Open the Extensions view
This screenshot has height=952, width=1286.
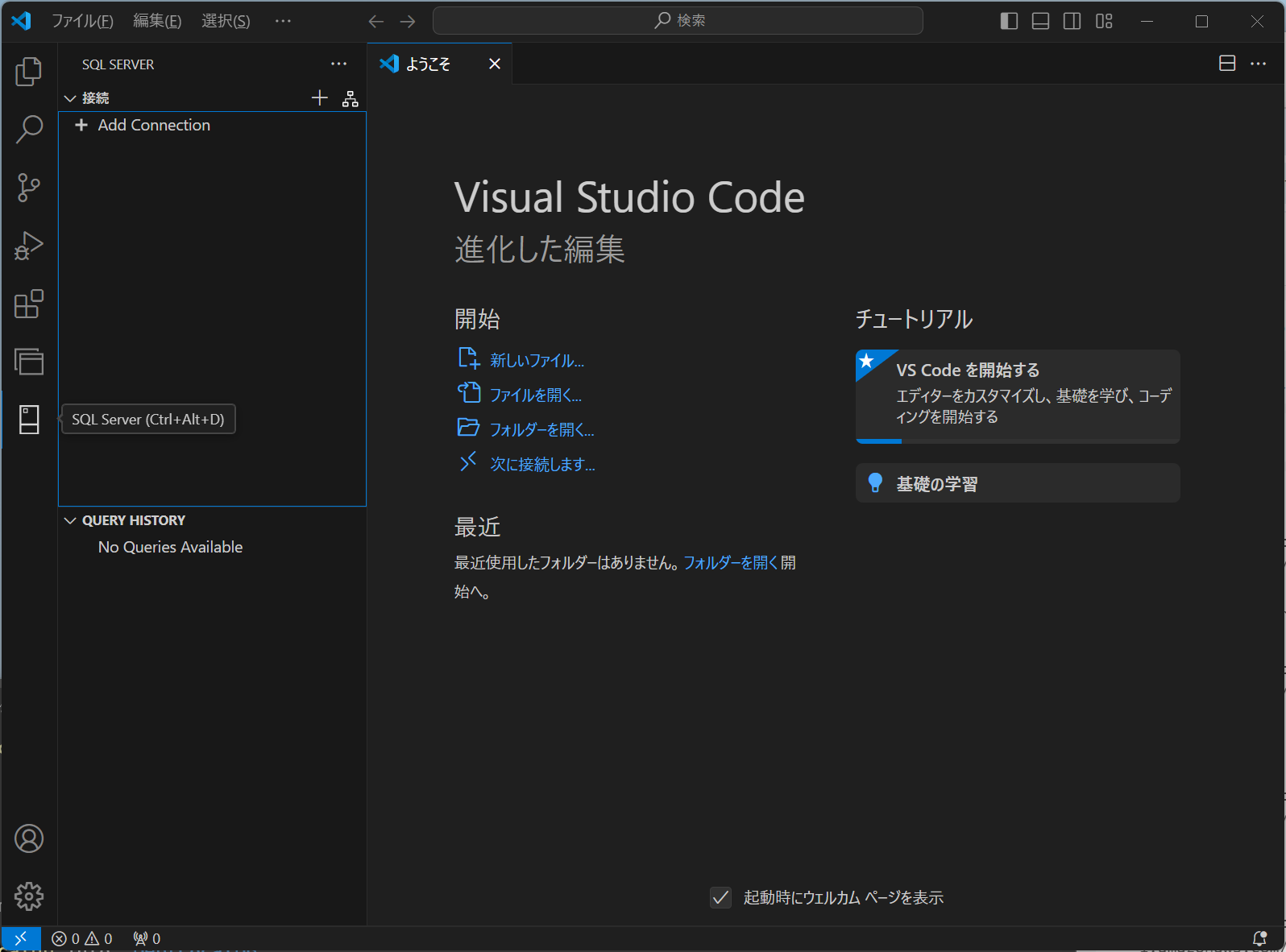point(28,304)
